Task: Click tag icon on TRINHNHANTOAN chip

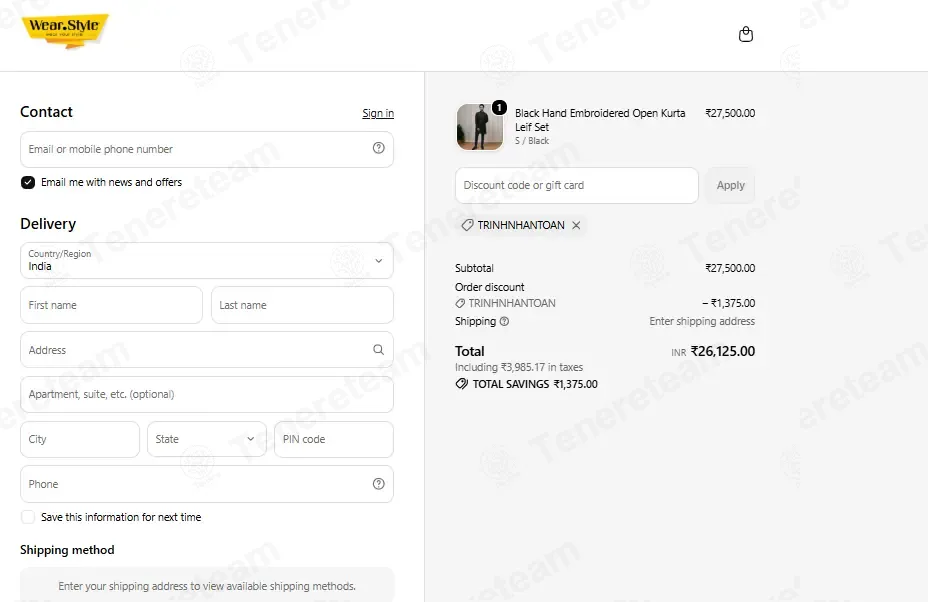Action: coord(467,225)
